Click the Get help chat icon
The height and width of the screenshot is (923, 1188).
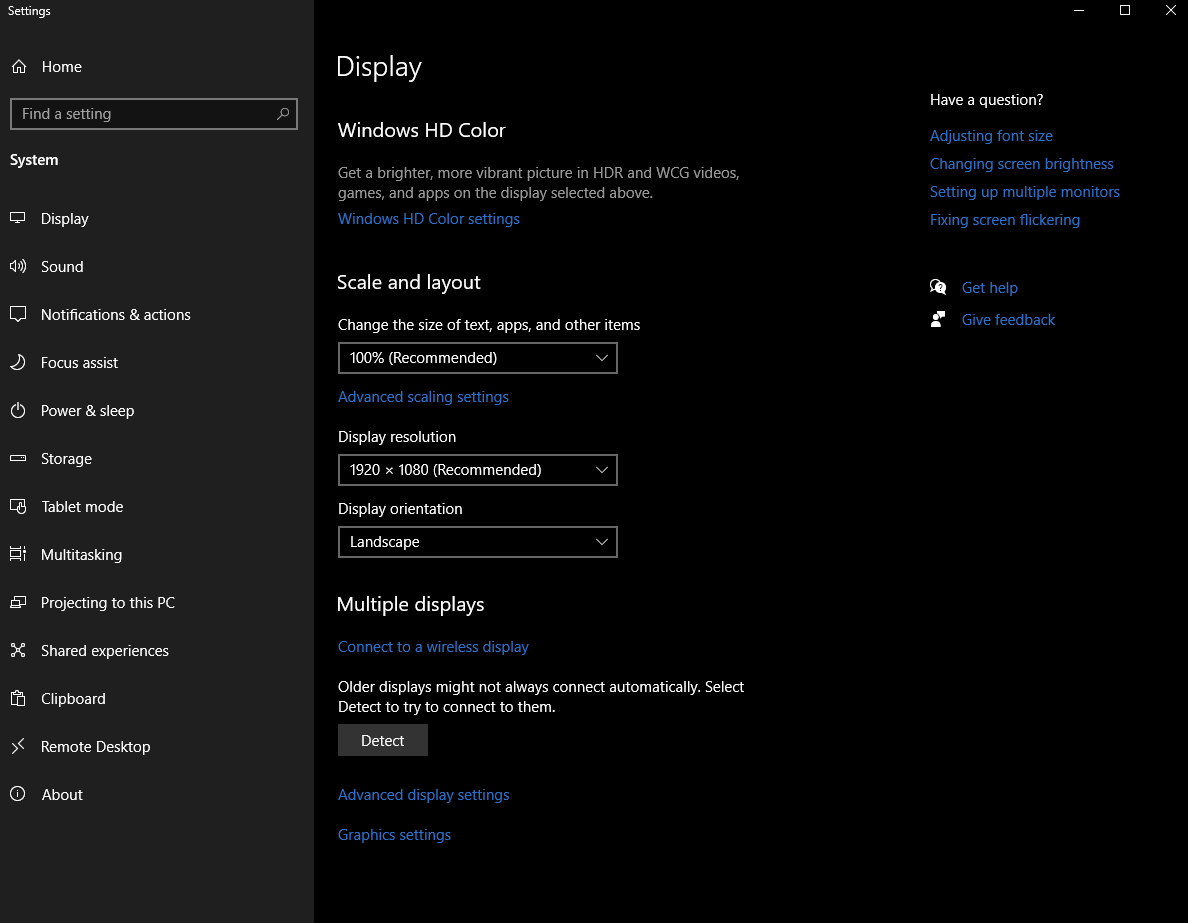tap(938, 287)
